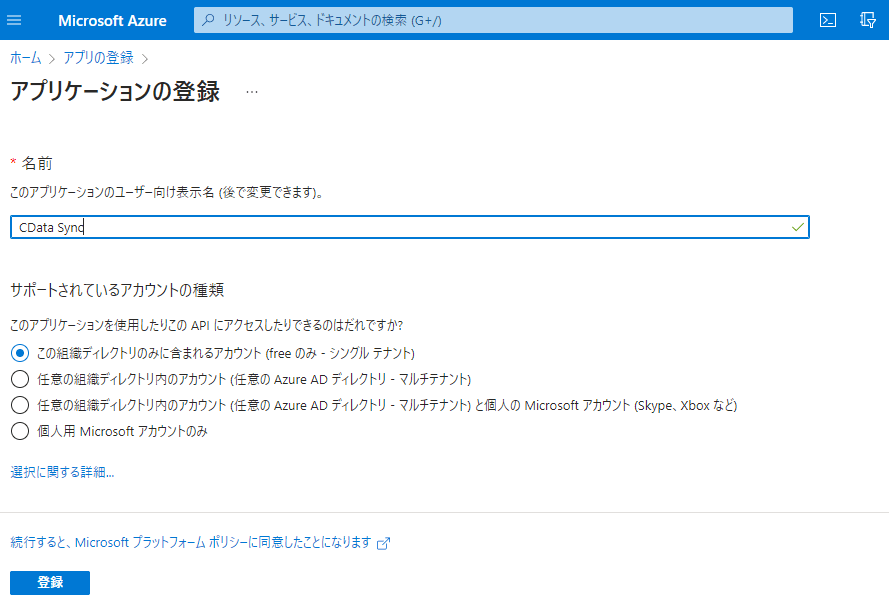Click the アプリケーションの登録 page title

[x=115, y=92]
